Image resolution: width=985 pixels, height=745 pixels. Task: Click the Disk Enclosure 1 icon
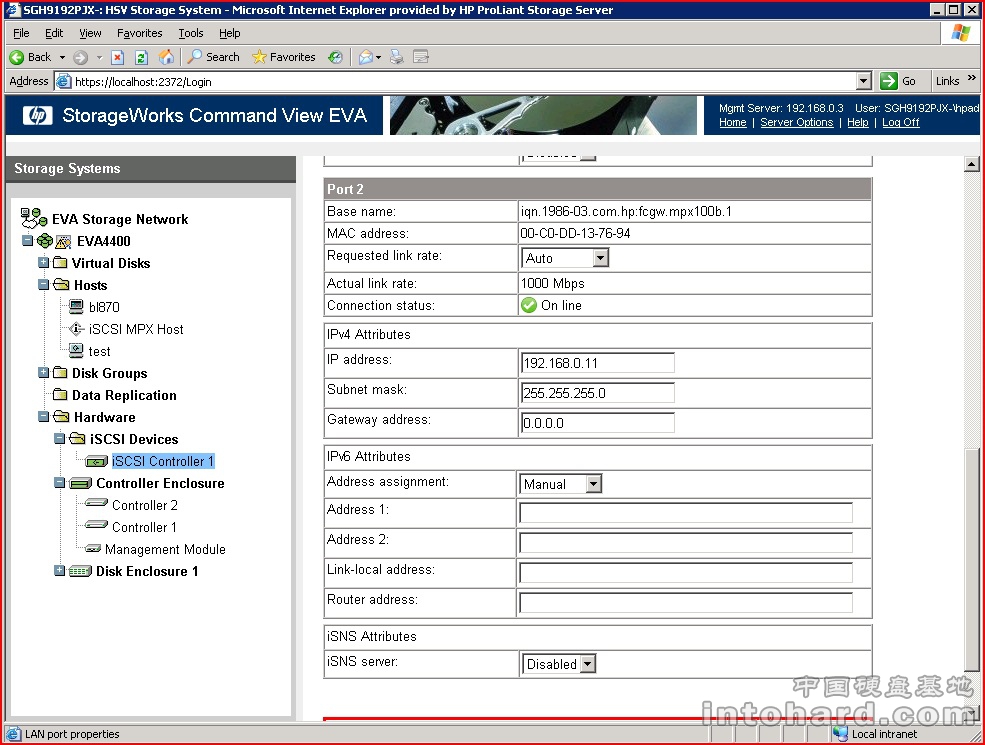(x=80, y=571)
